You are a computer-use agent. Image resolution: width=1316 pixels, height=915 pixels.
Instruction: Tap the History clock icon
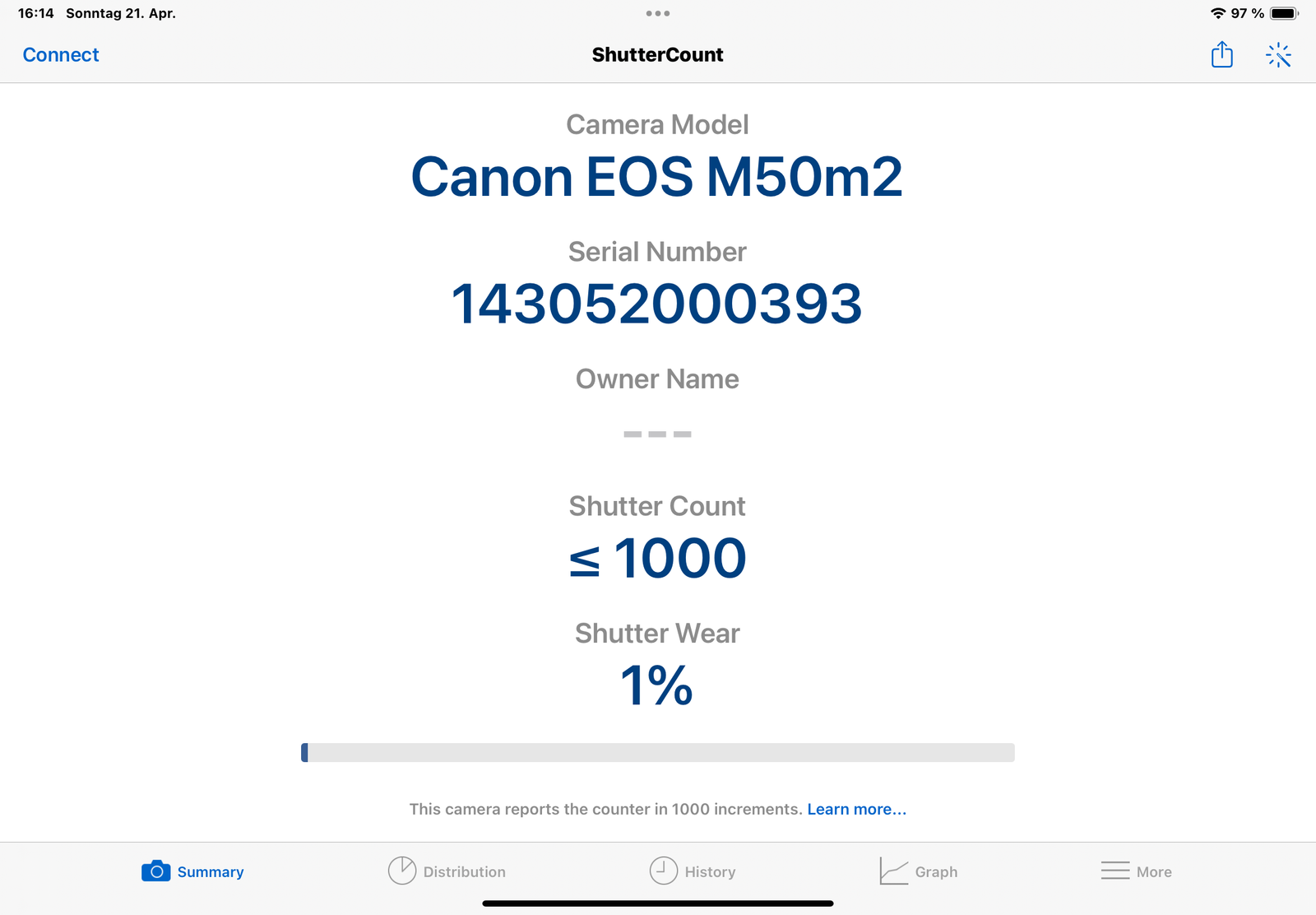[x=663, y=871]
